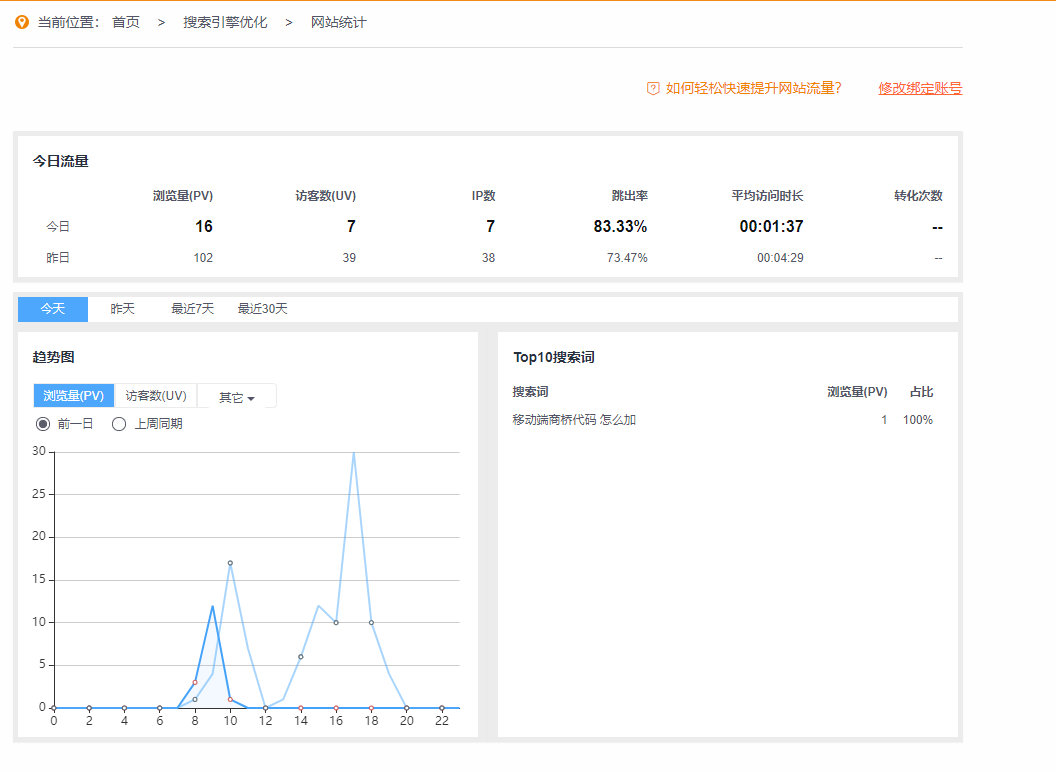The height and width of the screenshot is (772, 1056).
Task: Click the orange location pin icon
Action: click(22, 22)
